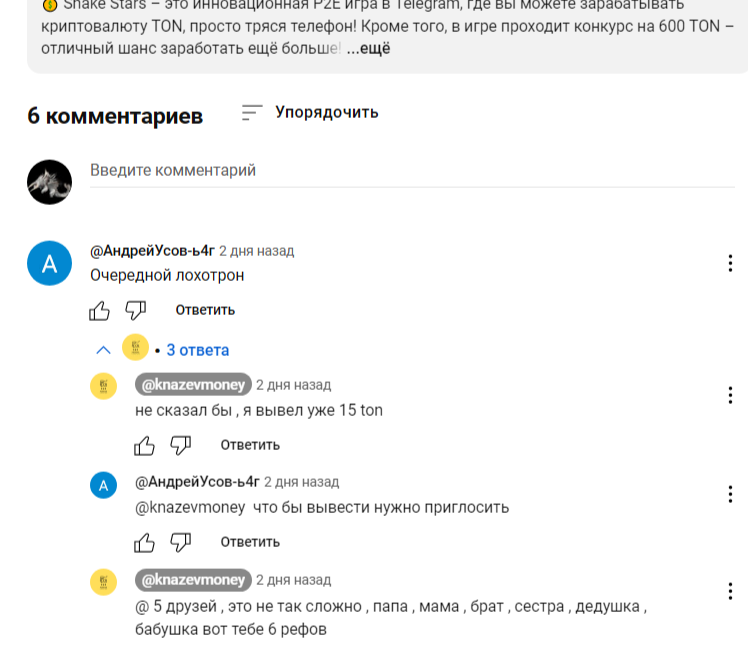
Task: Like the 'что бы вывести нужно приглосить' reply
Action: click(144, 543)
